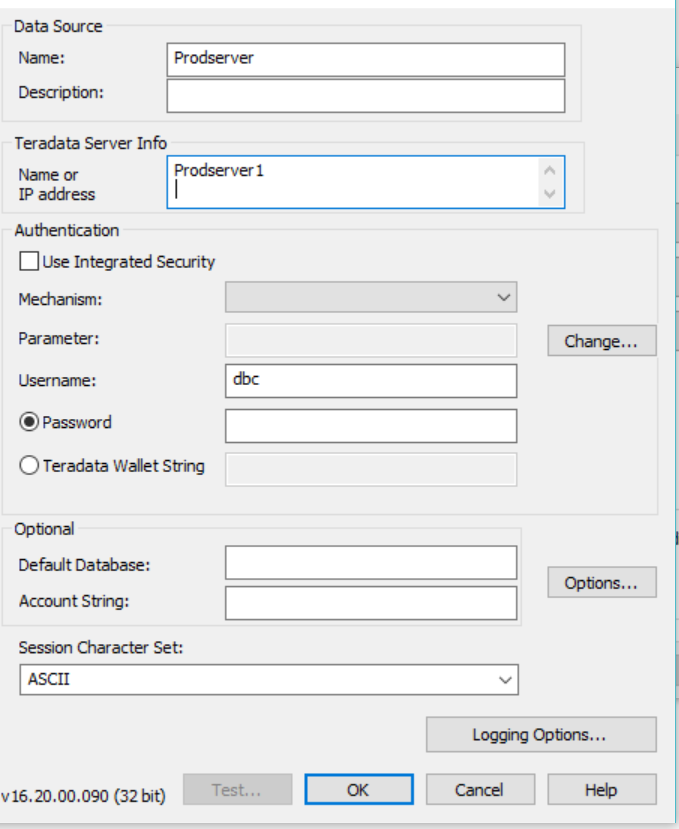This screenshot has height=829, width=679.
Task: Click the Data Source Name field
Action: click(x=365, y=59)
